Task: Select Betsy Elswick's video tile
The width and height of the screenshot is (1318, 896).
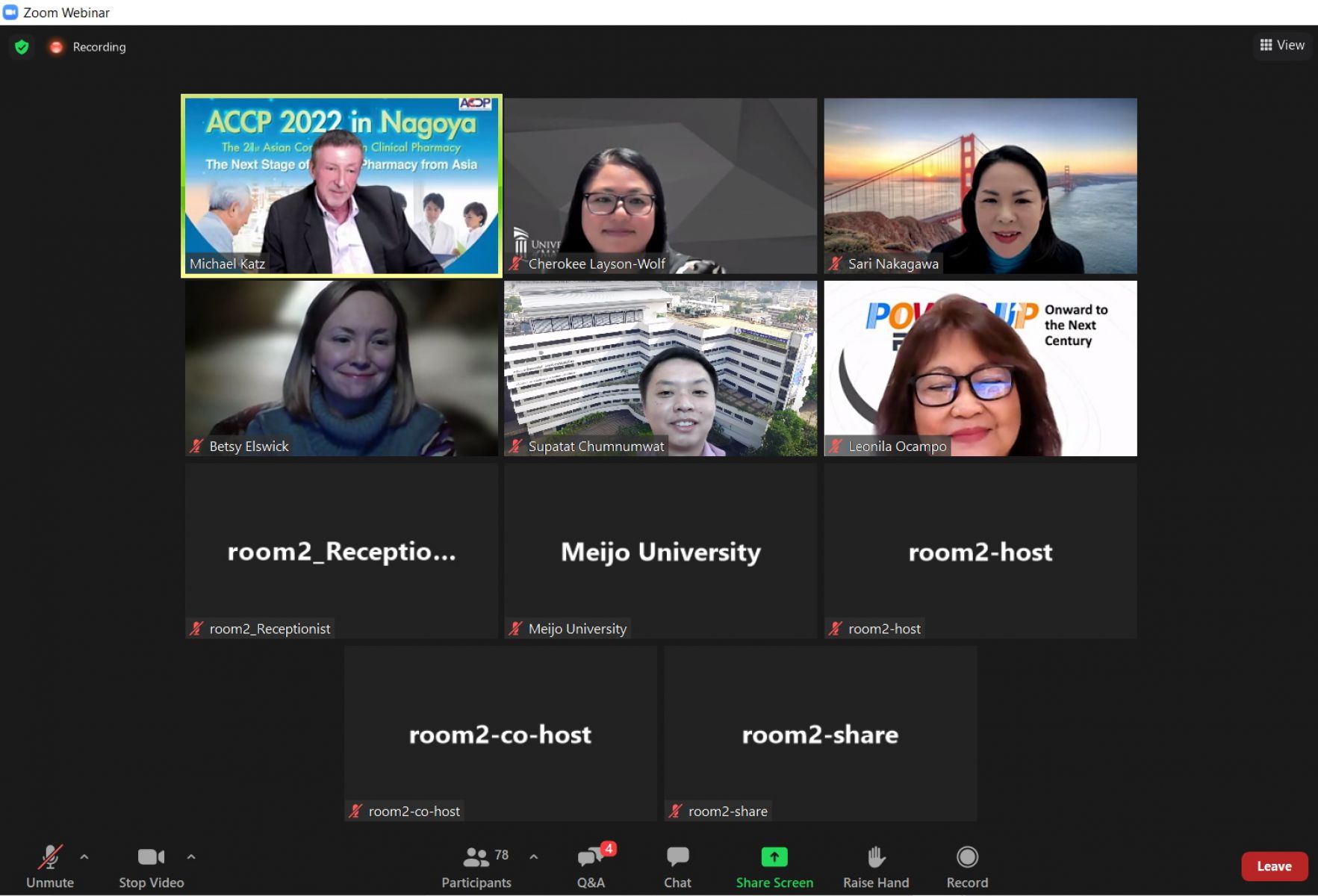Action: coord(341,368)
